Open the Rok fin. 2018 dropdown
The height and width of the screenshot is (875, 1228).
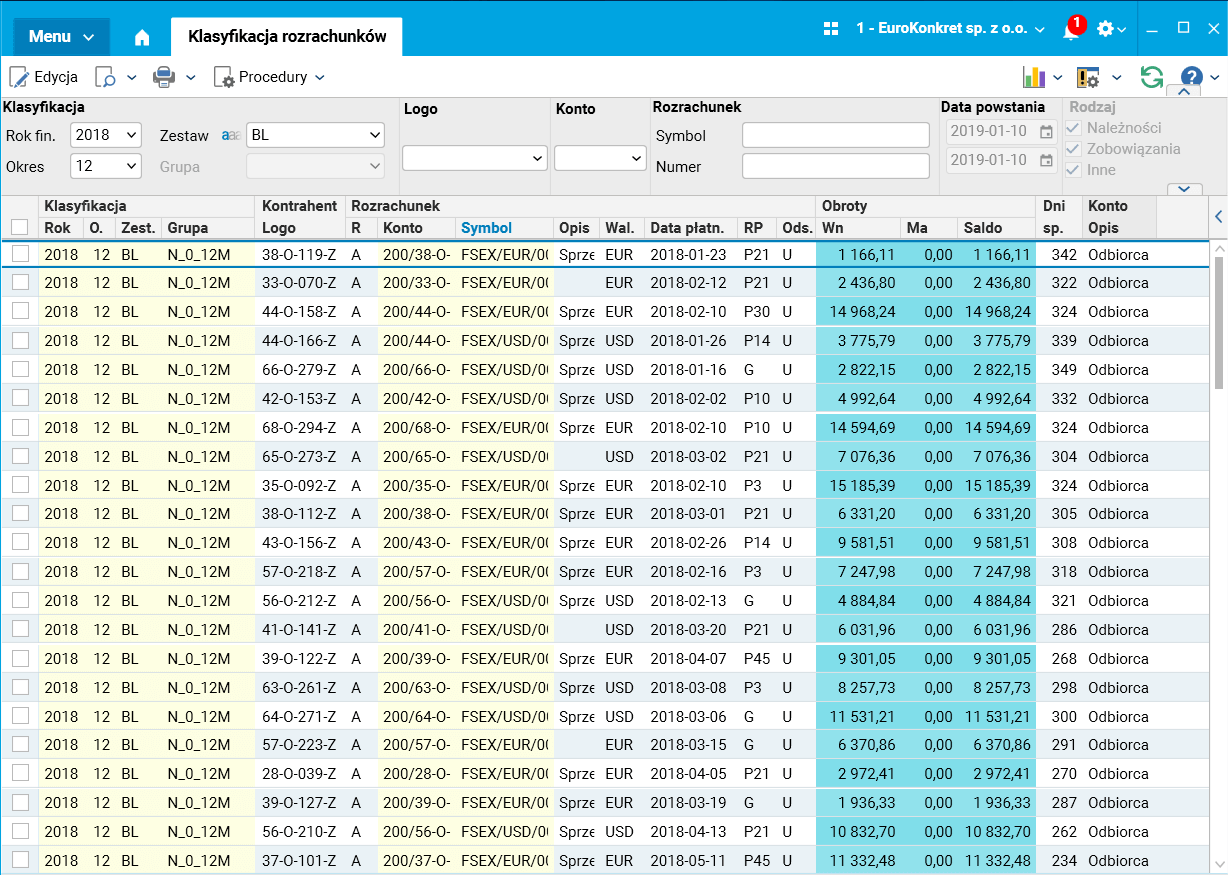click(x=106, y=135)
